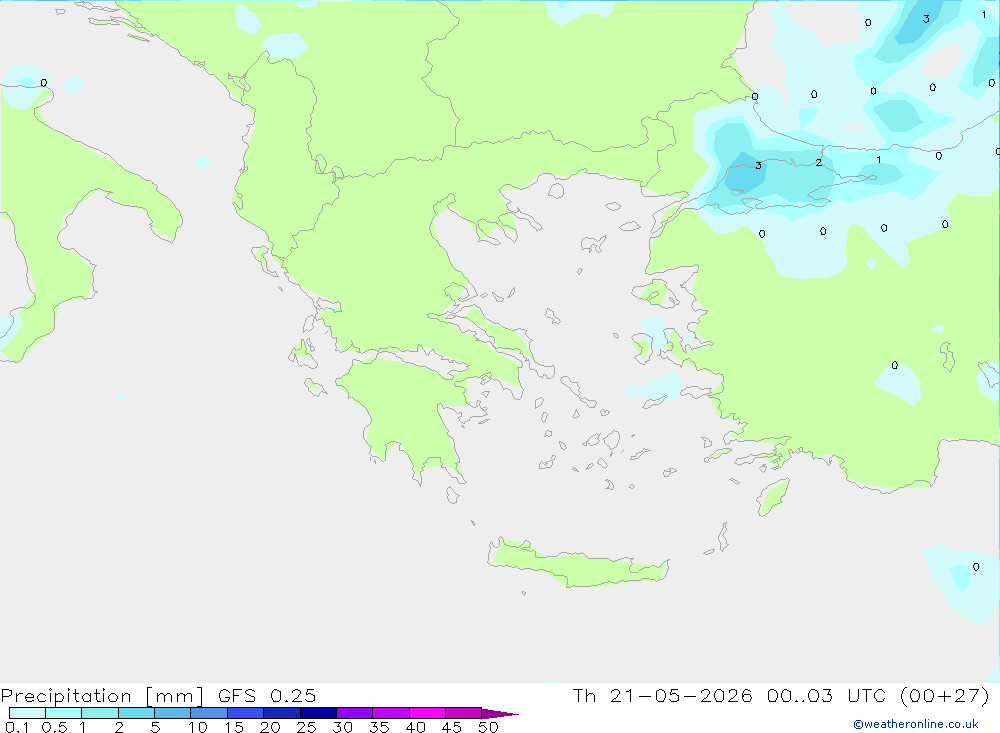Screen dimensions: 1000x733
Task: Click the island of Crete on the map
Action: (x=577, y=565)
